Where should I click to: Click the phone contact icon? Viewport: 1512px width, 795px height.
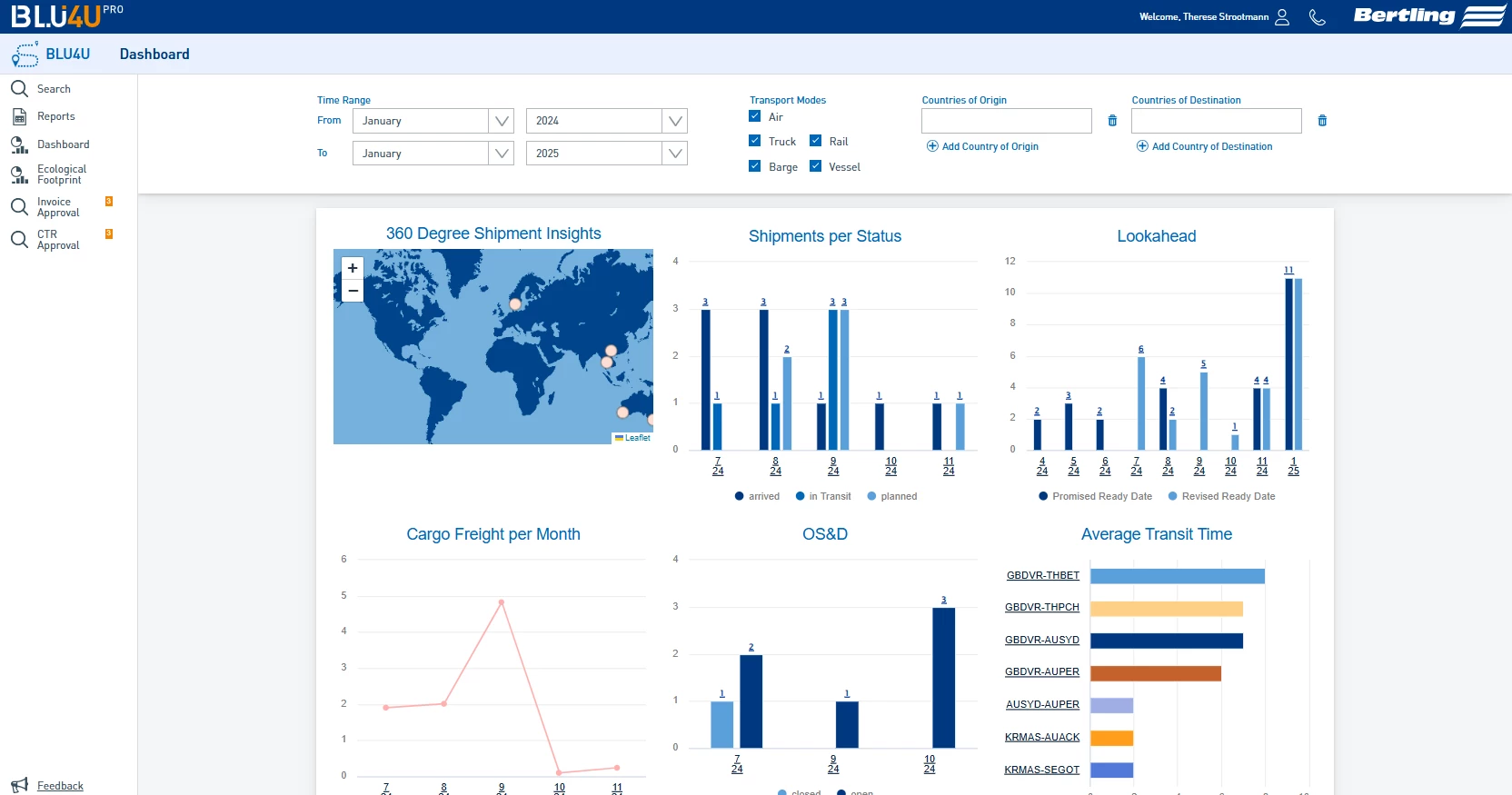tap(1317, 17)
